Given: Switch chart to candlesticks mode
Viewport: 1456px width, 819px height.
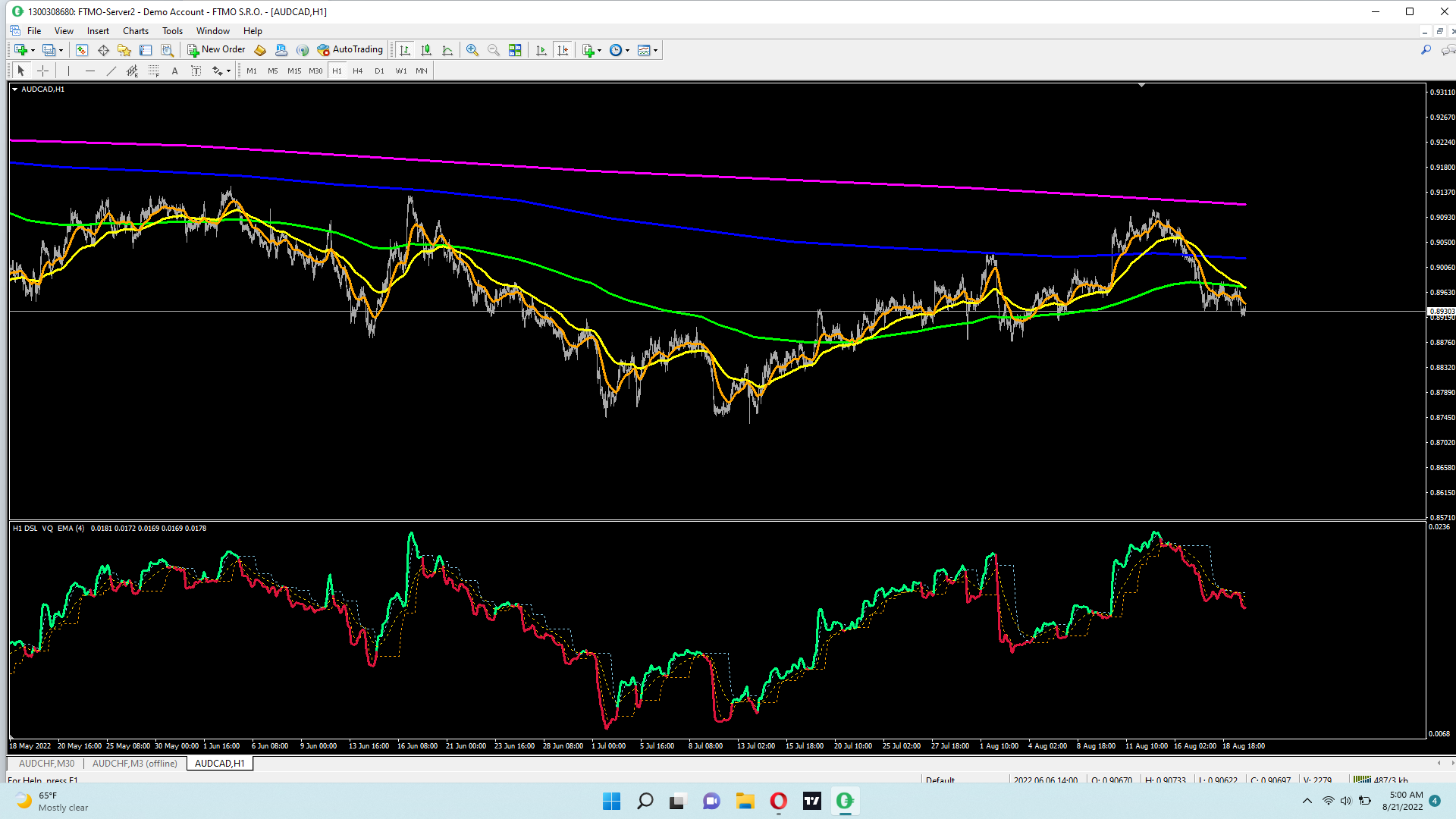Looking at the screenshot, I should point(426,50).
